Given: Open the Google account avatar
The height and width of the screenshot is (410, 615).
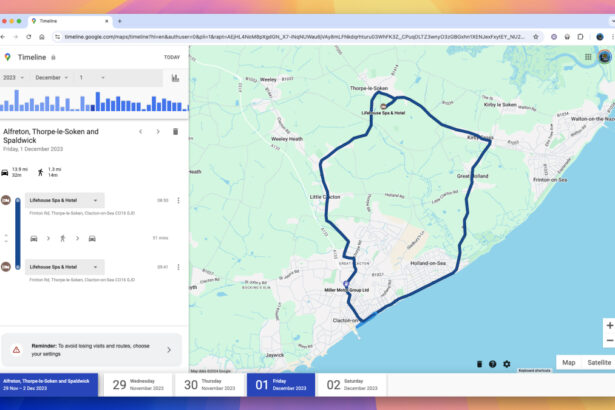Looking at the screenshot, I should pyautogui.click(x=604, y=57).
